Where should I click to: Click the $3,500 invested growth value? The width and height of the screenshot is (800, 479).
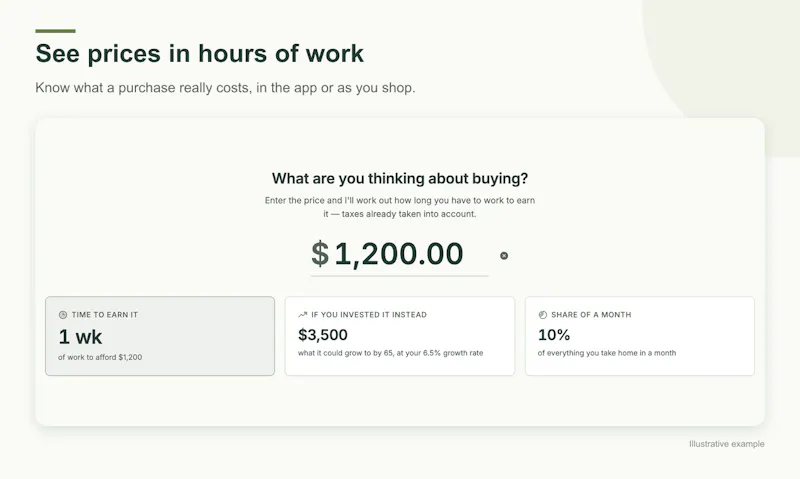(x=322, y=335)
